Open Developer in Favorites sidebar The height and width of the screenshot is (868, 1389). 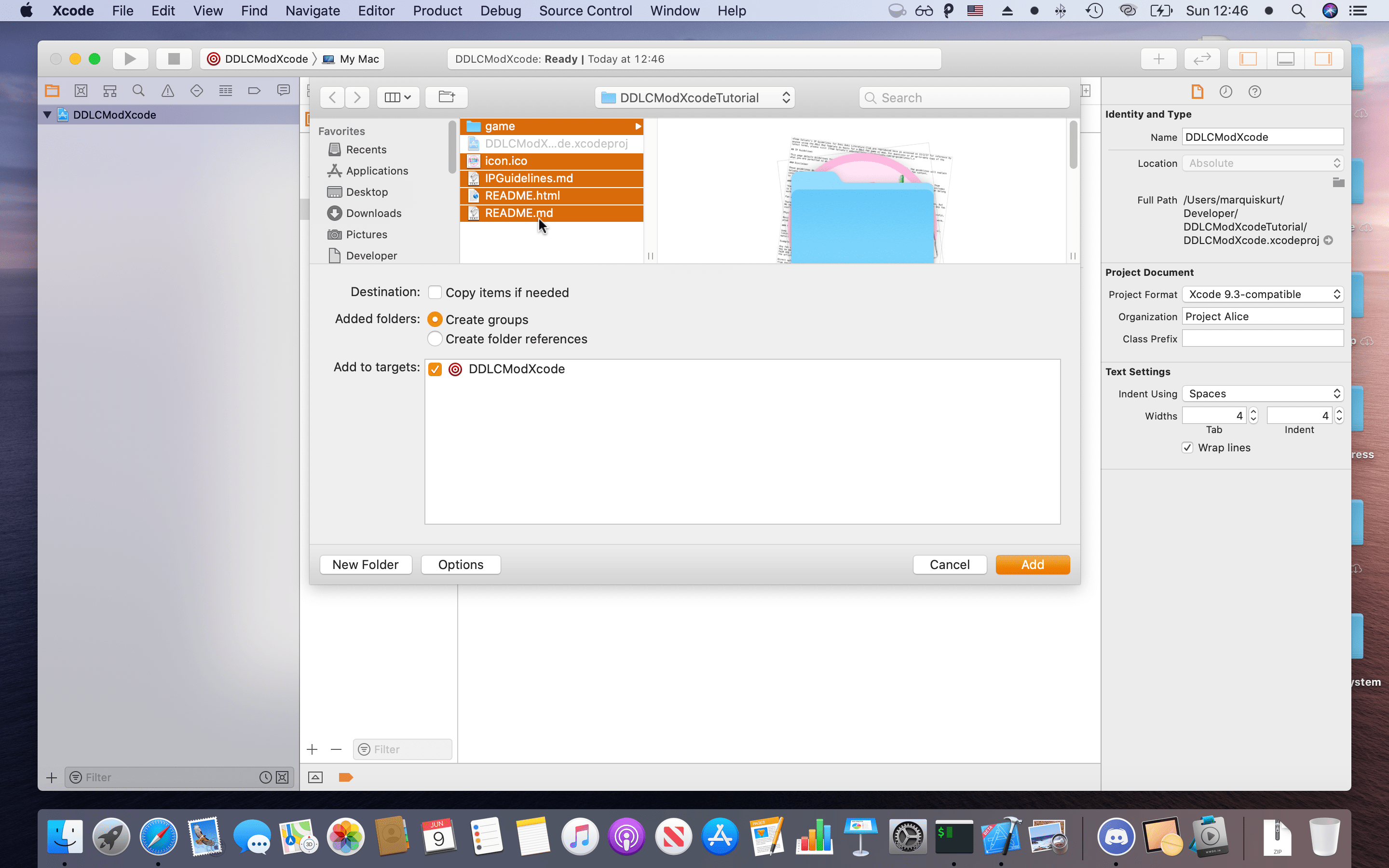(371, 256)
